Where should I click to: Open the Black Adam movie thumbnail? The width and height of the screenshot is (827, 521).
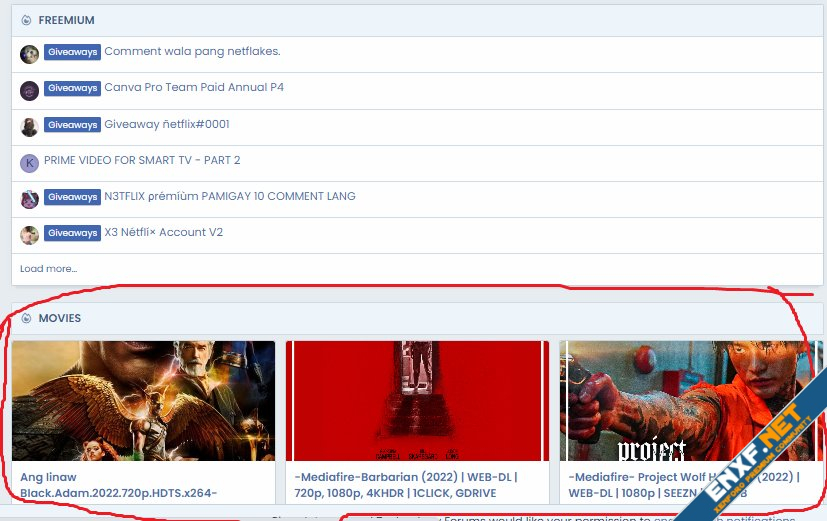click(143, 400)
